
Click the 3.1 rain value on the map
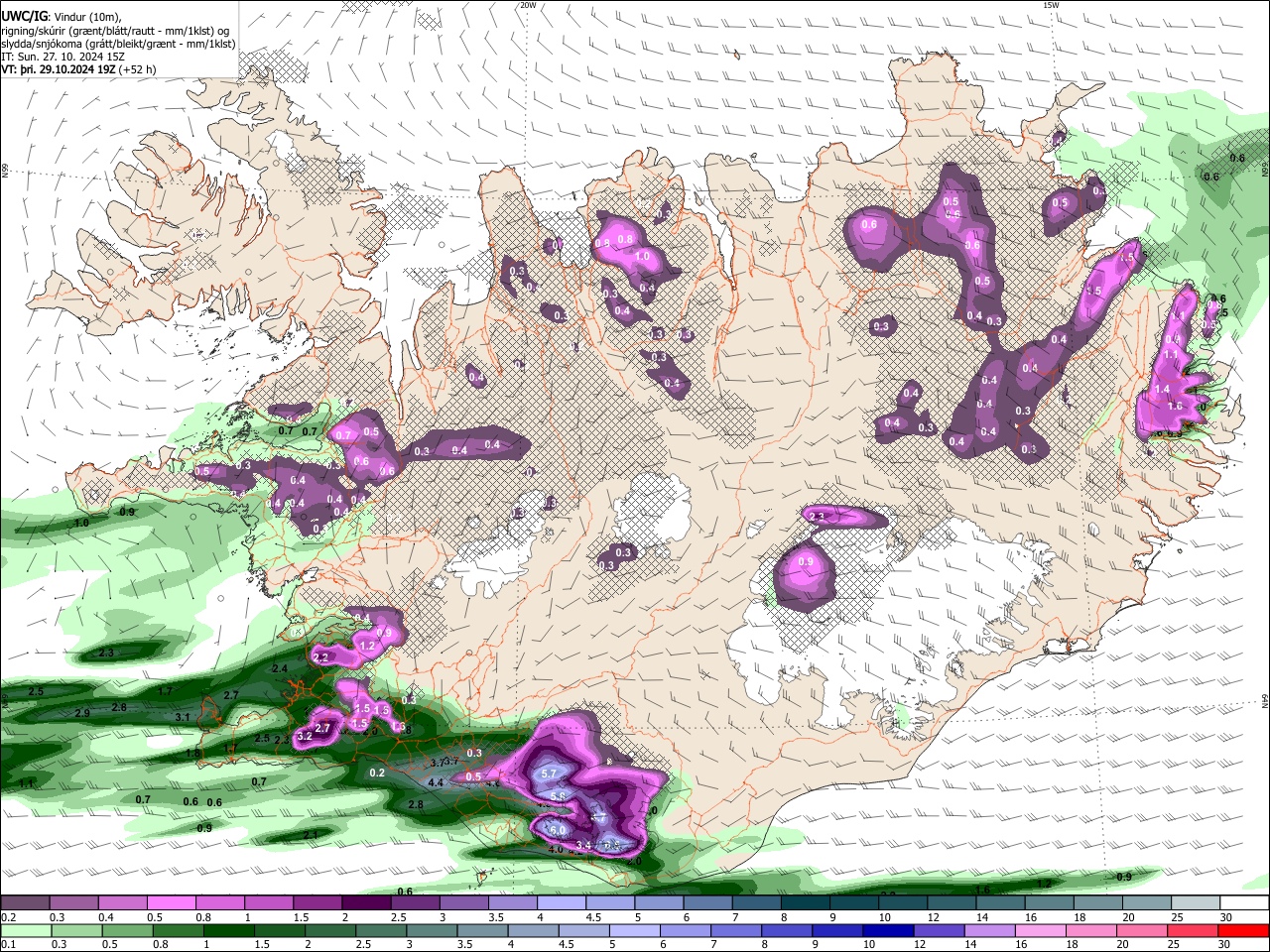[x=182, y=717]
